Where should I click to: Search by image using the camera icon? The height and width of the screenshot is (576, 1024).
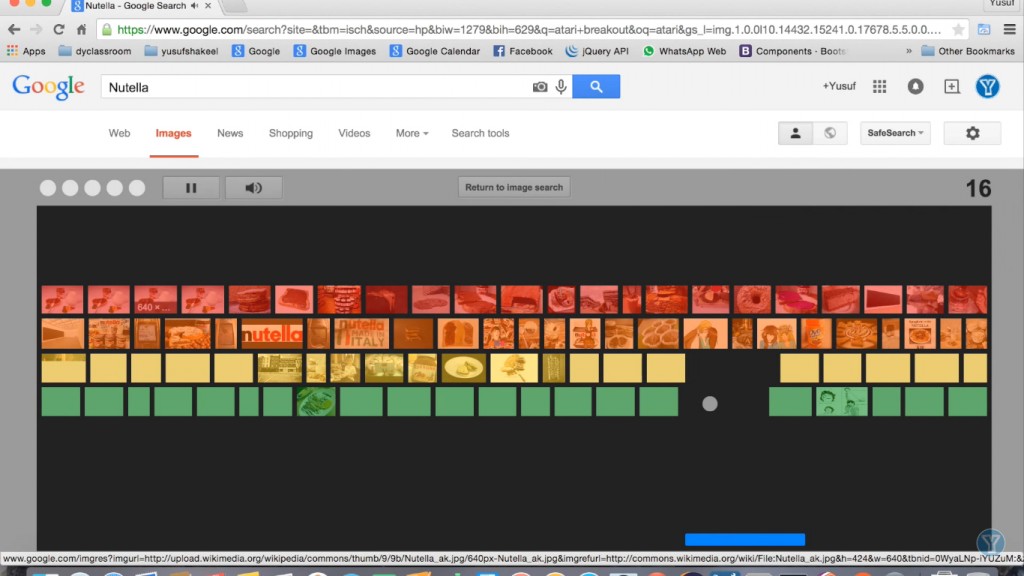pyautogui.click(x=539, y=87)
